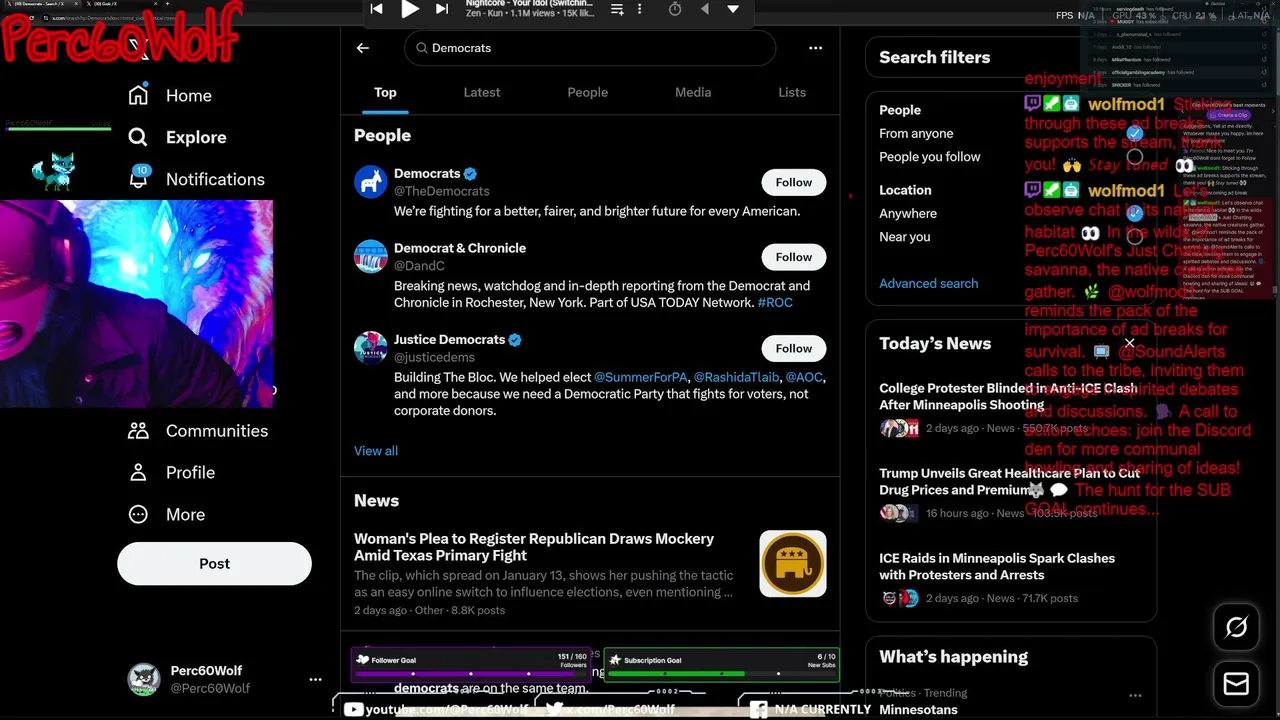Open search options three-dot menu

[815, 48]
